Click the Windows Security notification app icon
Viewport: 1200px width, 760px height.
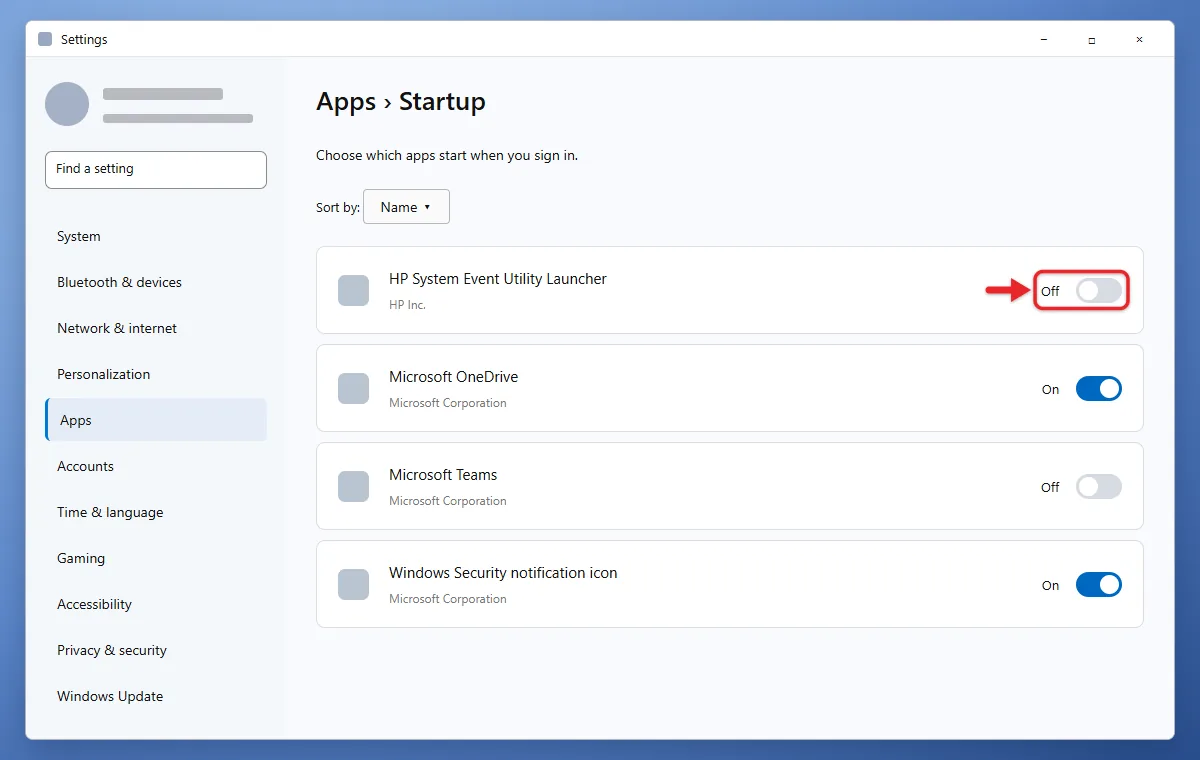353,585
